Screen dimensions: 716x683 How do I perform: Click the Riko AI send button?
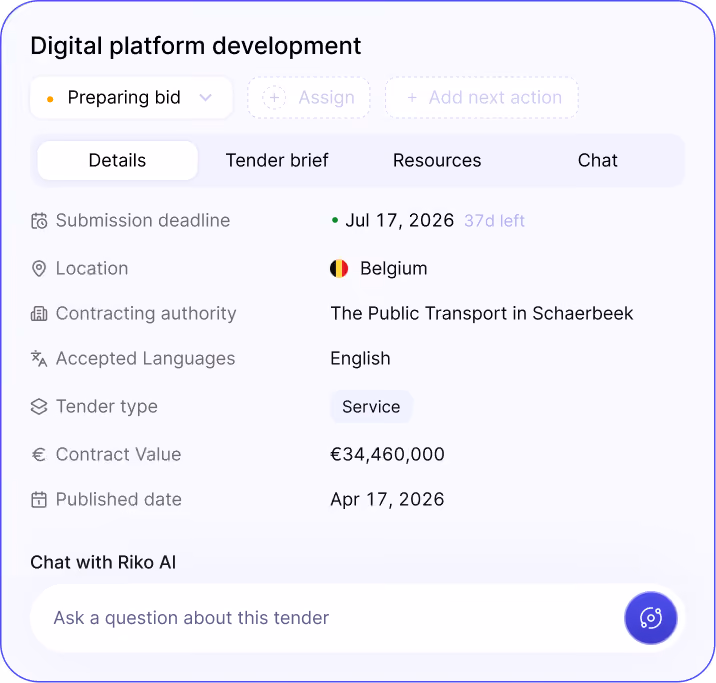(651, 618)
